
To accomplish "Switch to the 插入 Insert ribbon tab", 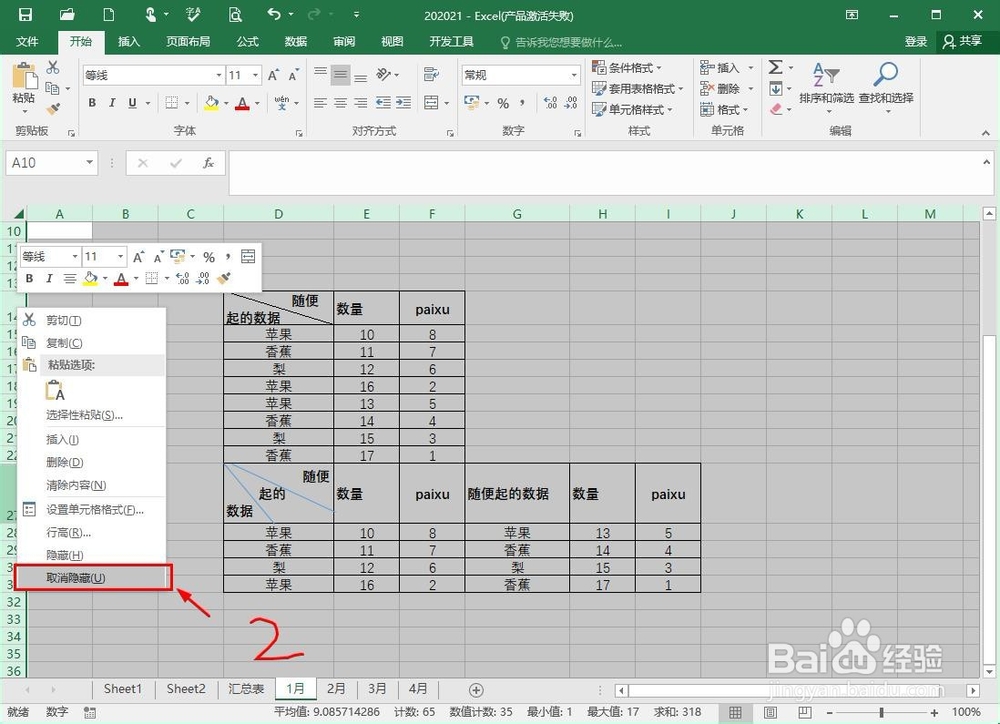I will coord(129,41).
